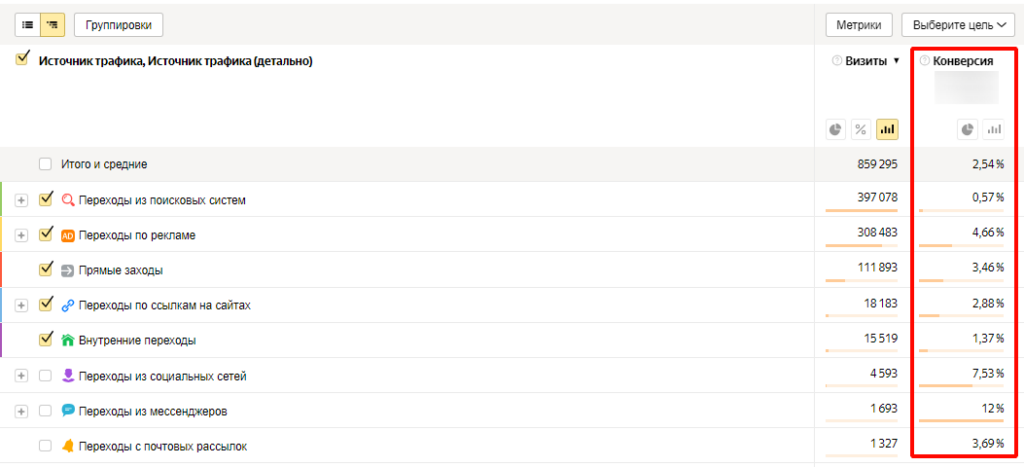The width and height of the screenshot is (1024, 467).
Task: Click the Конверсия column header
Action: click(963, 61)
